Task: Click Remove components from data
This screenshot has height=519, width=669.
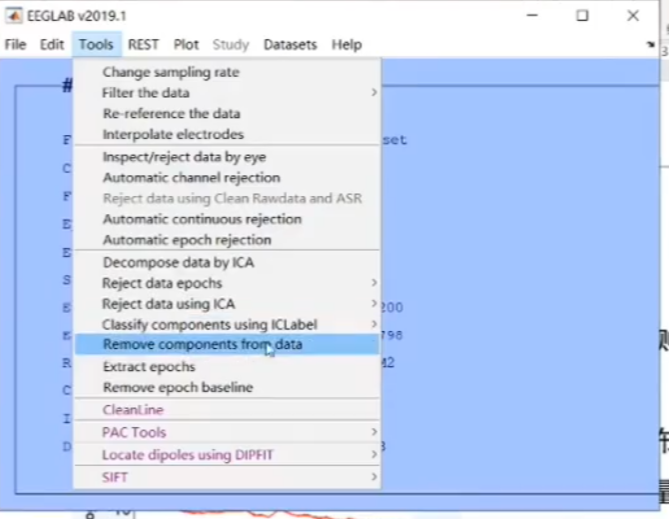Action: (202, 345)
